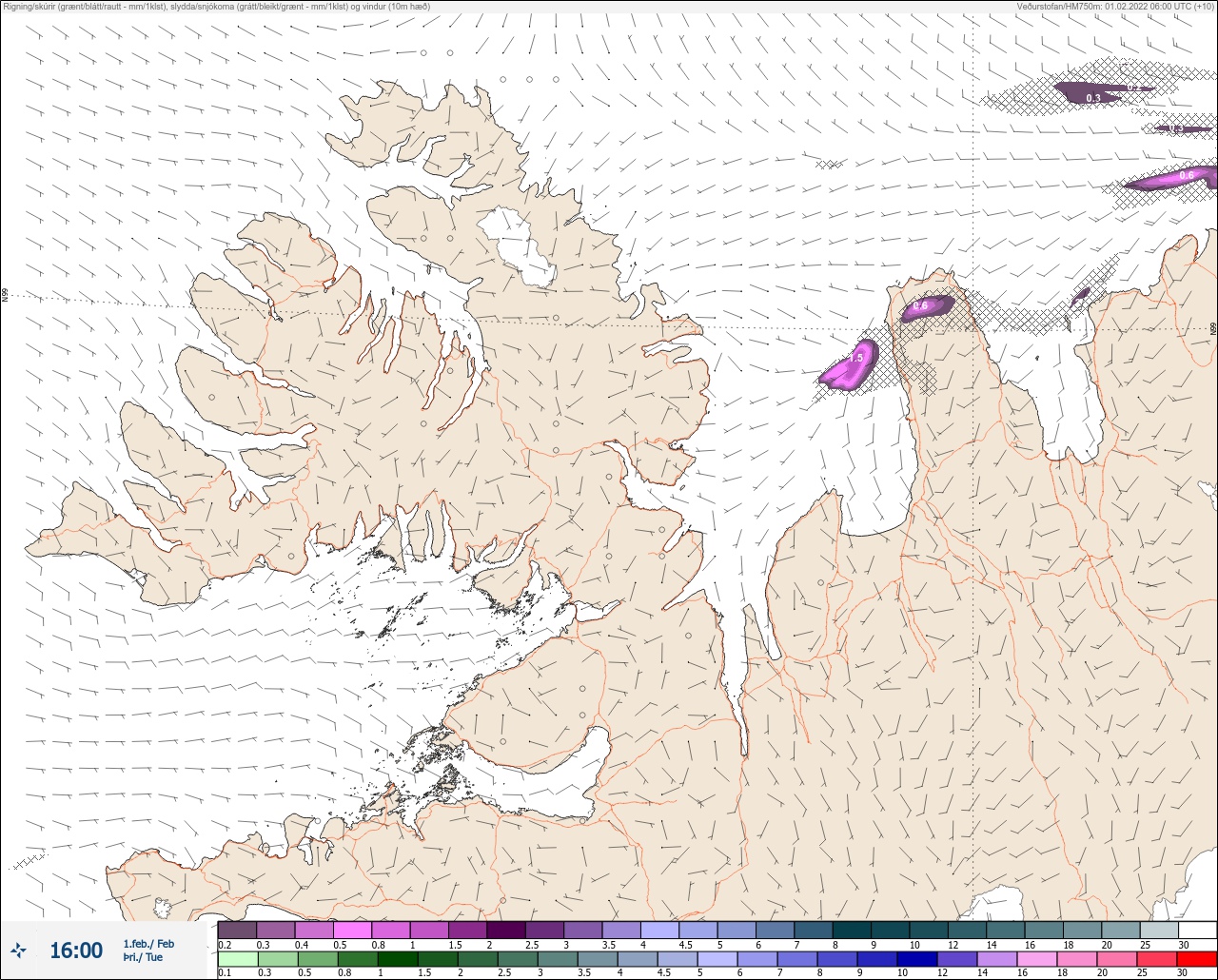Image resolution: width=1218 pixels, height=980 pixels.
Task: Click the N99 marker on the left map edge
Action: (4, 295)
